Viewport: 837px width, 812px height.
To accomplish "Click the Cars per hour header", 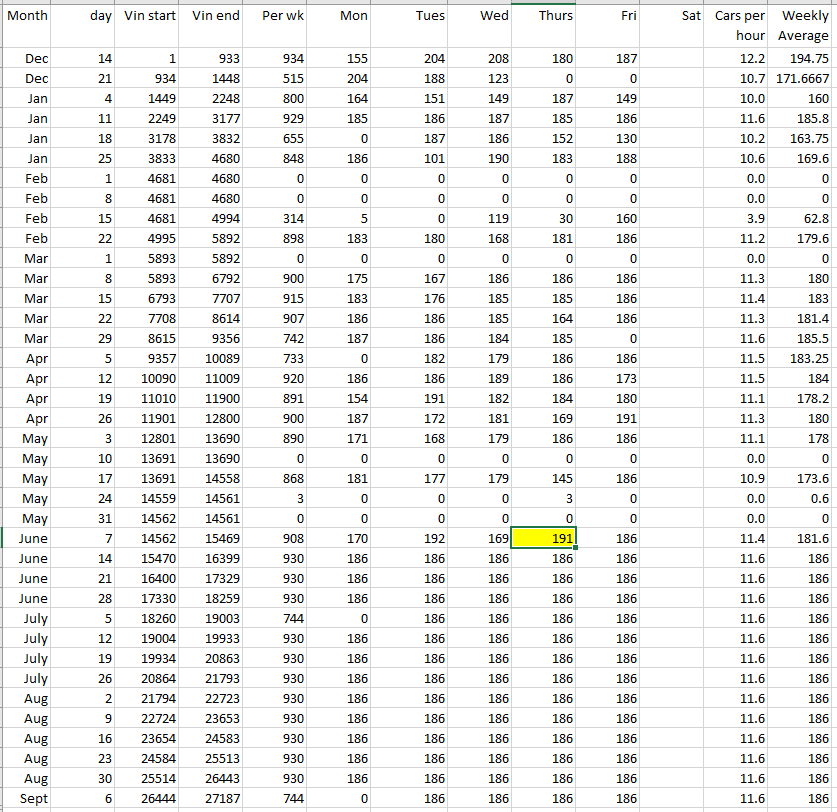I will tap(739, 26).
